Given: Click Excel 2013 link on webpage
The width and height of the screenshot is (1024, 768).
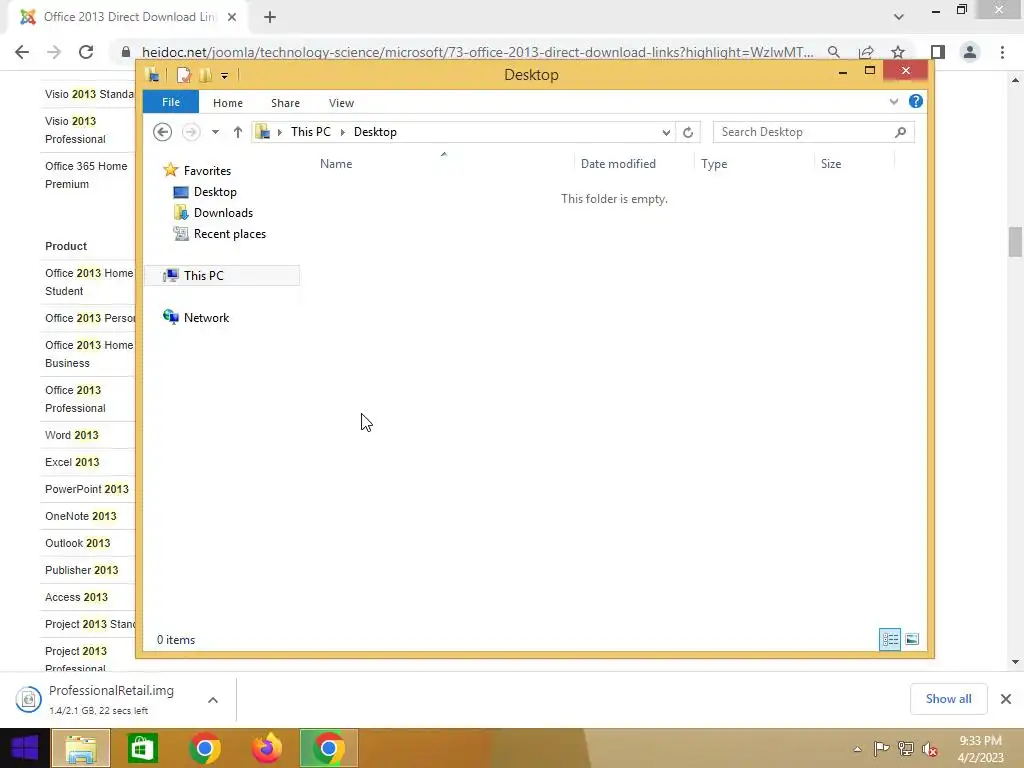Looking at the screenshot, I should [x=72, y=462].
